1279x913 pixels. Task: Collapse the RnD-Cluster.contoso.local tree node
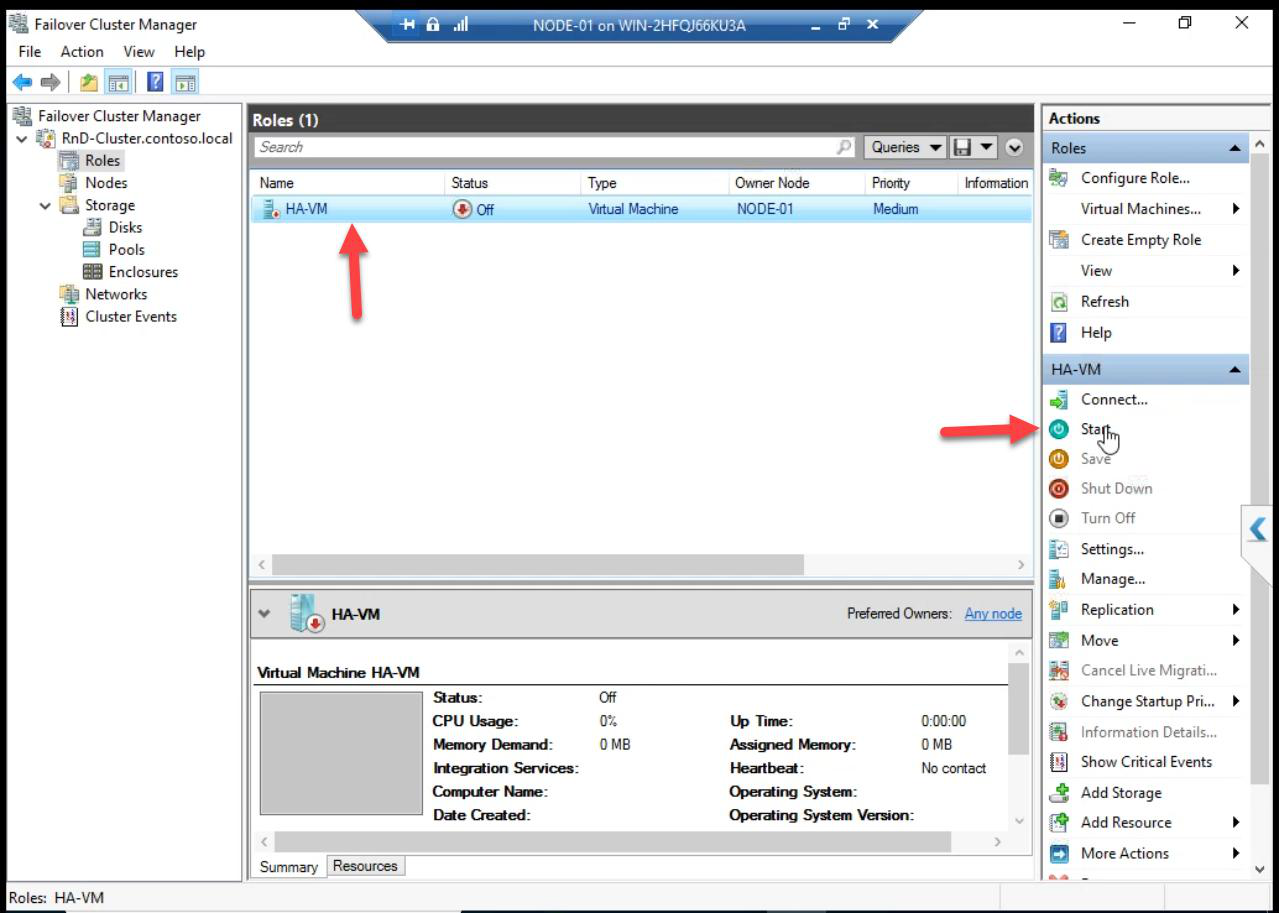pos(22,139)
